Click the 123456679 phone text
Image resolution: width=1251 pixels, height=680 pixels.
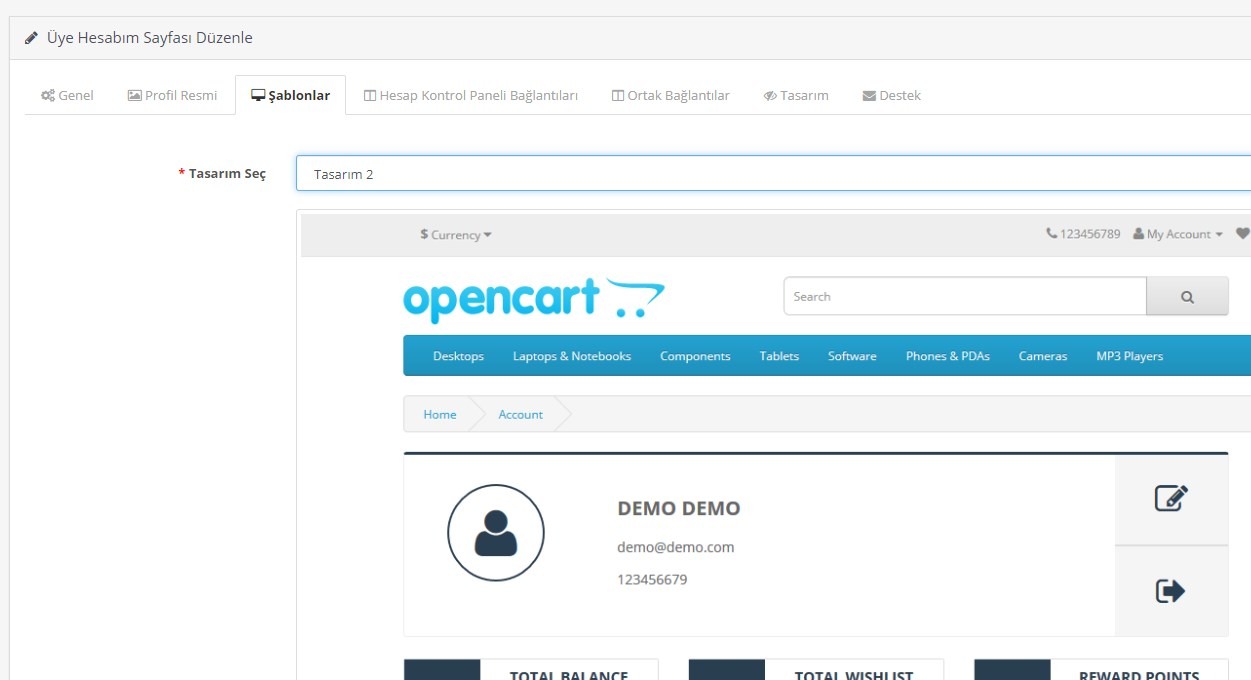click(652, 579)
